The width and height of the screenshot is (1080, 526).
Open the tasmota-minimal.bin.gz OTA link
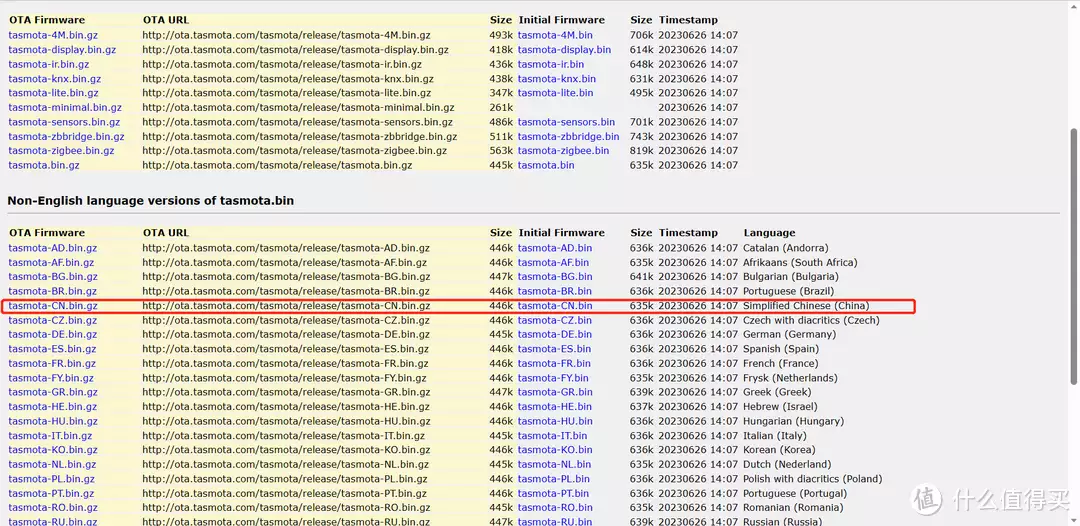tap(65, 107)
